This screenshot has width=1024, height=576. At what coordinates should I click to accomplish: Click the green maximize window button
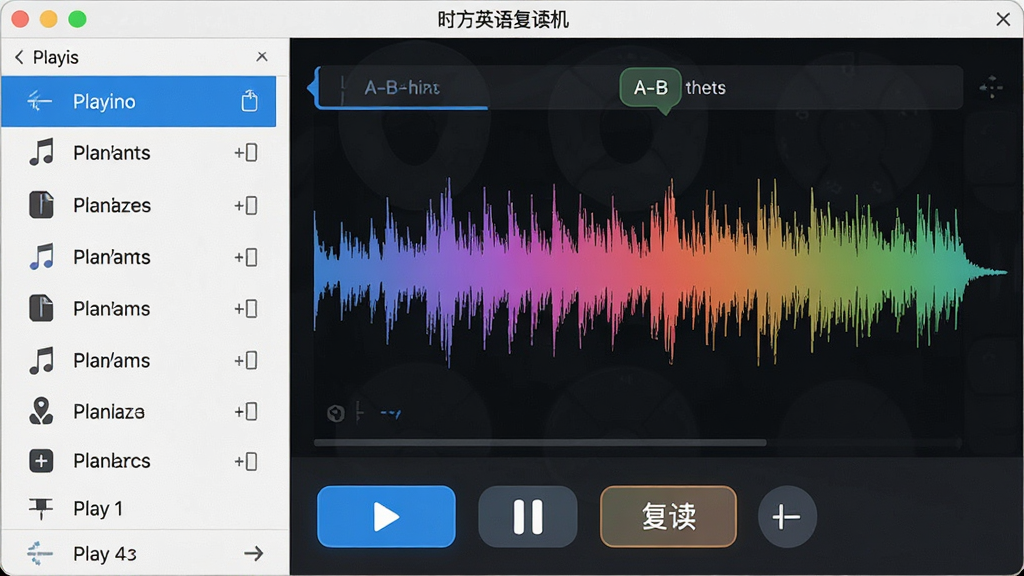pos(77,19)
